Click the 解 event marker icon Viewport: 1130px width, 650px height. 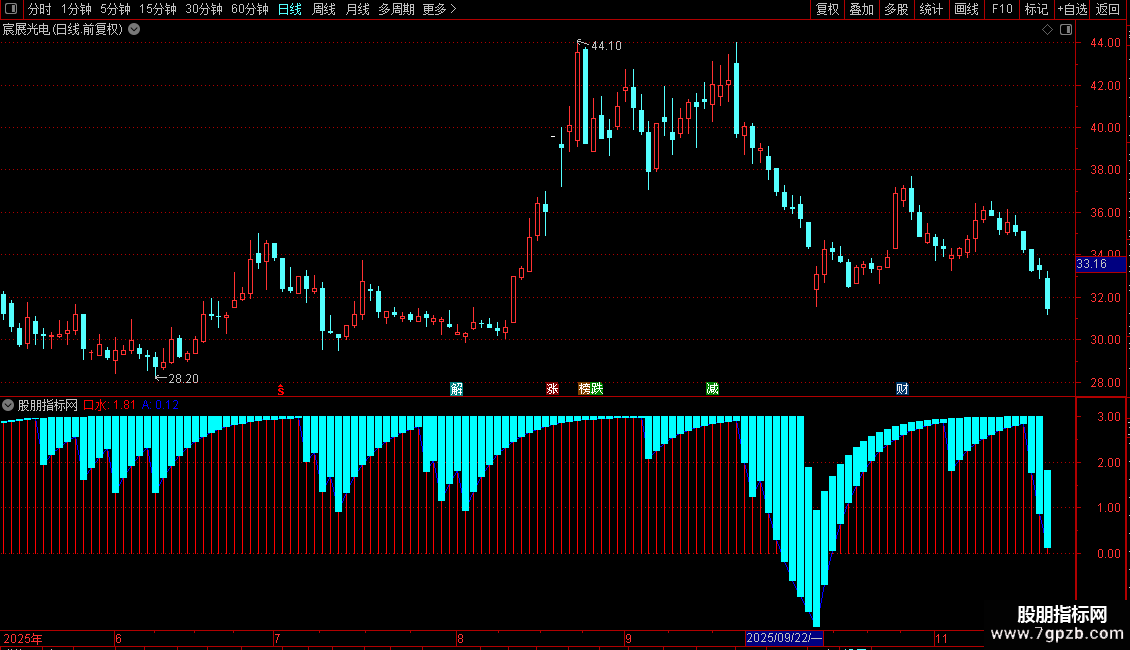(456, 389)
